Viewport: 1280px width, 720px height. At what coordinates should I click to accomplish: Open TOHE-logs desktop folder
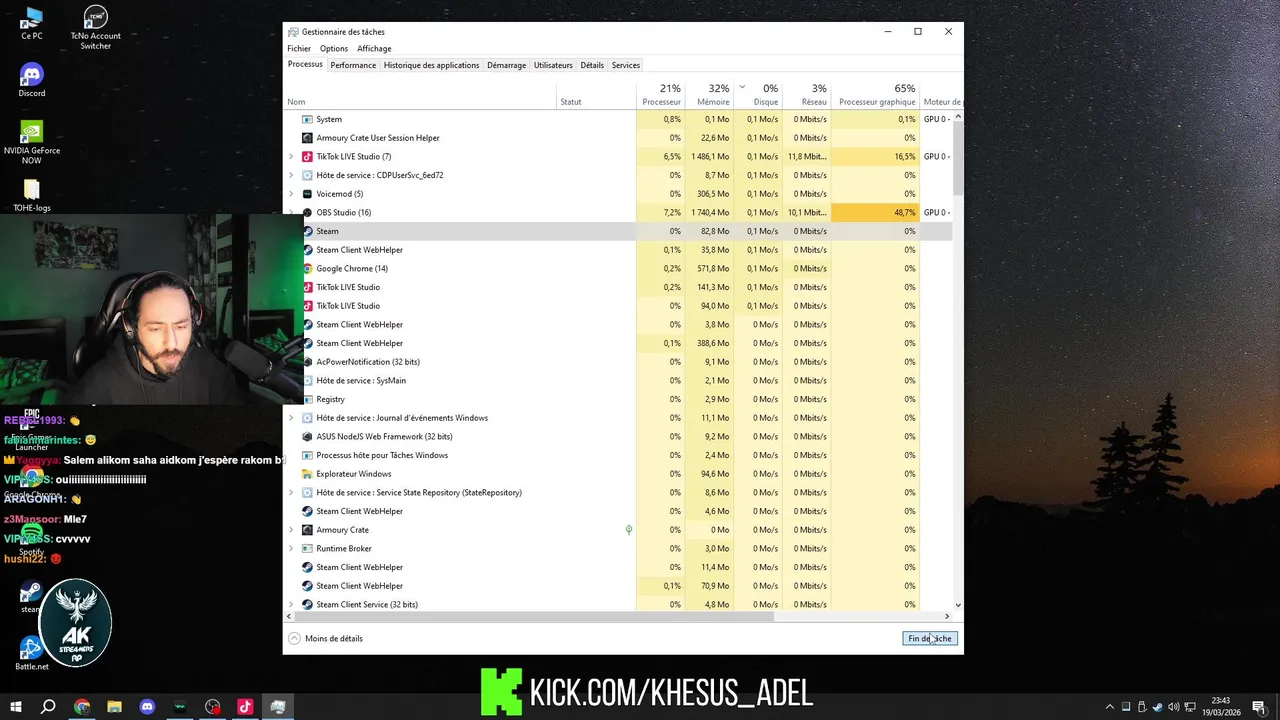31,196
